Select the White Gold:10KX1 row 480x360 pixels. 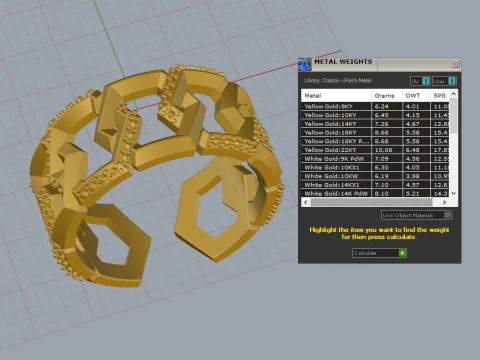[x=376, y=167]
